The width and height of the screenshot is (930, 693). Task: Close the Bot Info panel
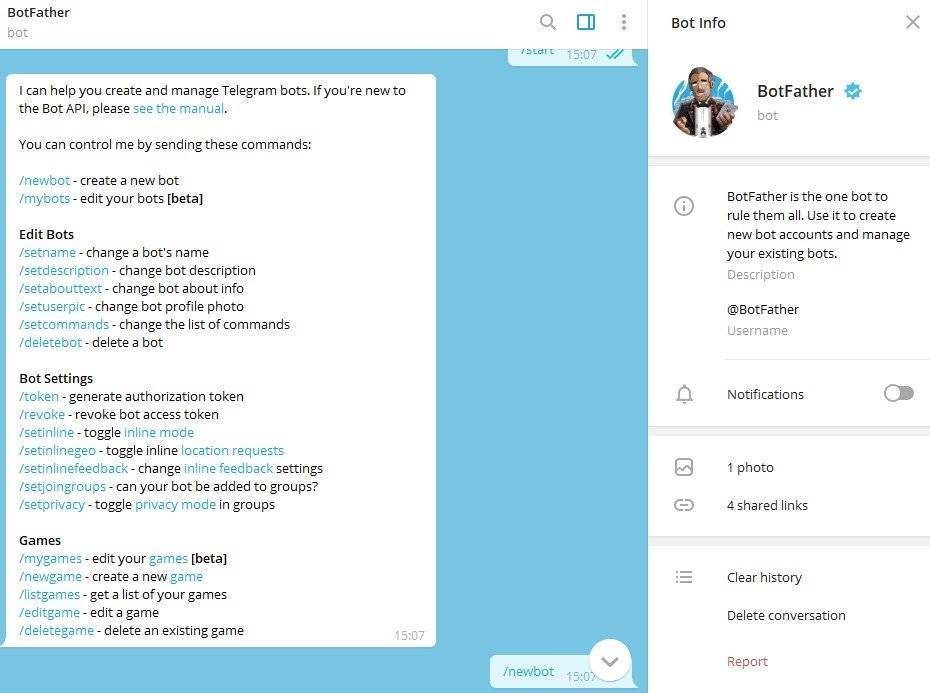(x=912, y=23)
